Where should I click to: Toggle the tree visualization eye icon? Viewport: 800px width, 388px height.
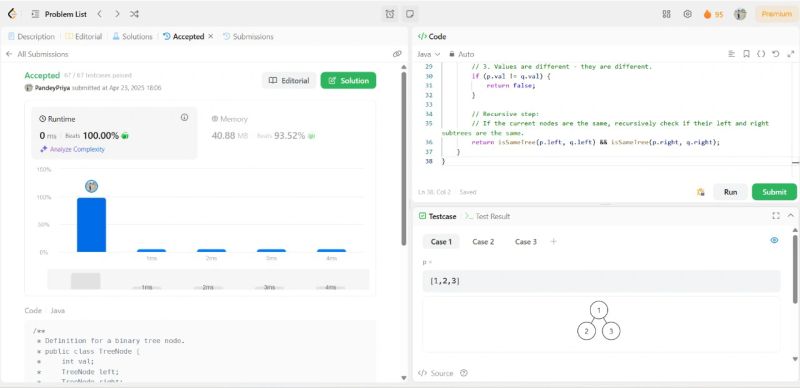point(774,240)
